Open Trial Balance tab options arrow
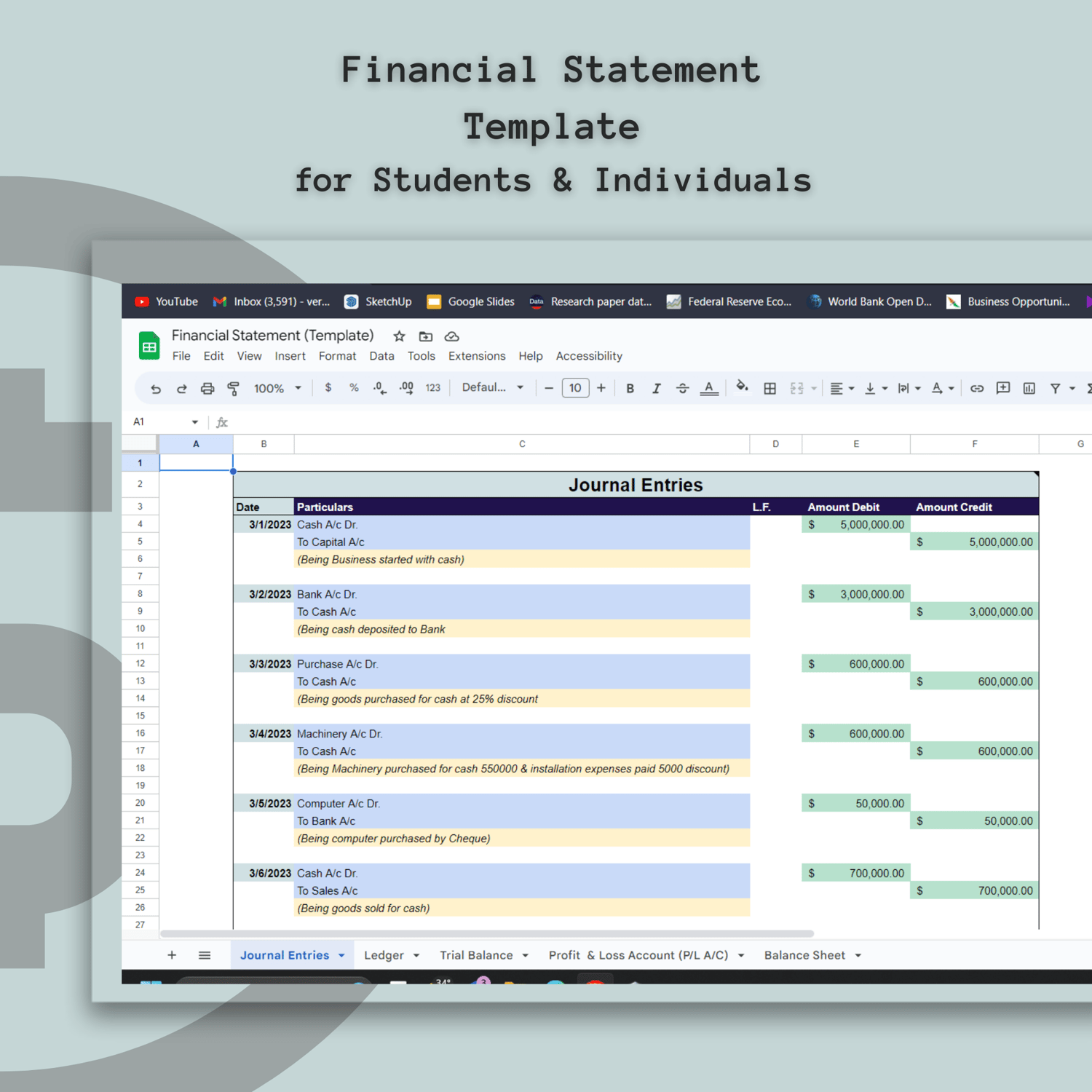The width and height of the screenshot is (1092, 1092). click(x=526, y=956)
